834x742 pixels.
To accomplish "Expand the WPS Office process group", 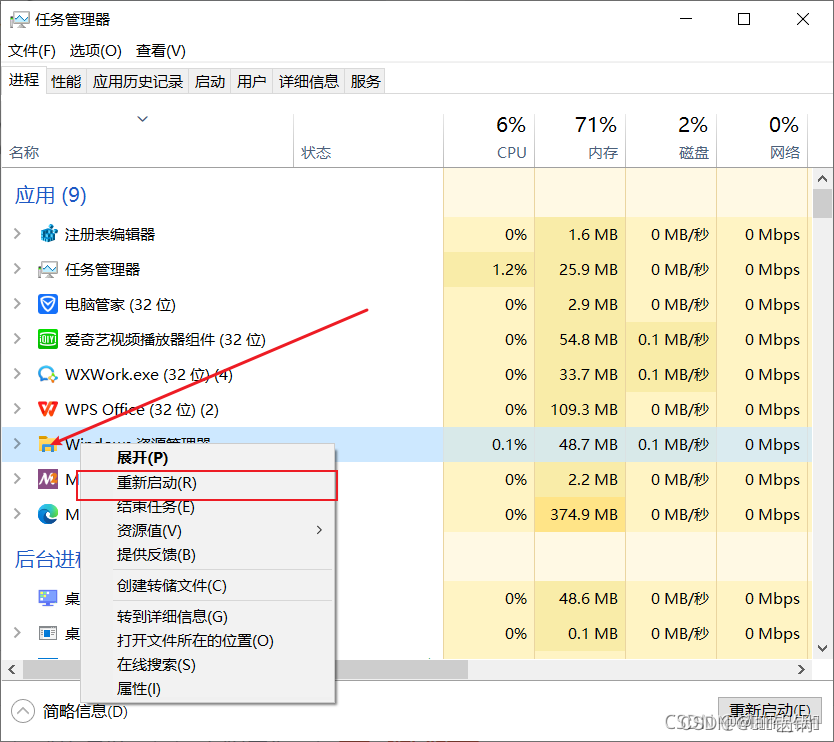I will (x=17, y=409).
